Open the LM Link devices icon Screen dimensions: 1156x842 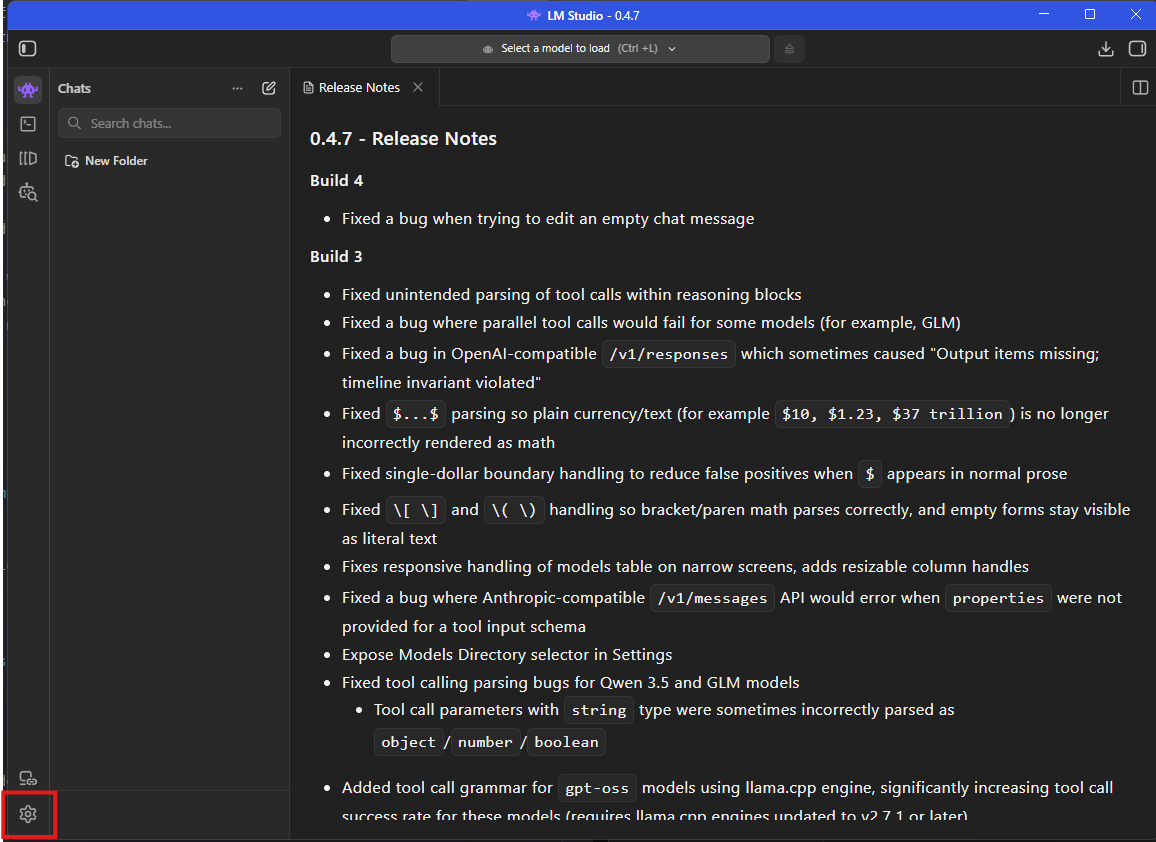(x=28, y=779)
